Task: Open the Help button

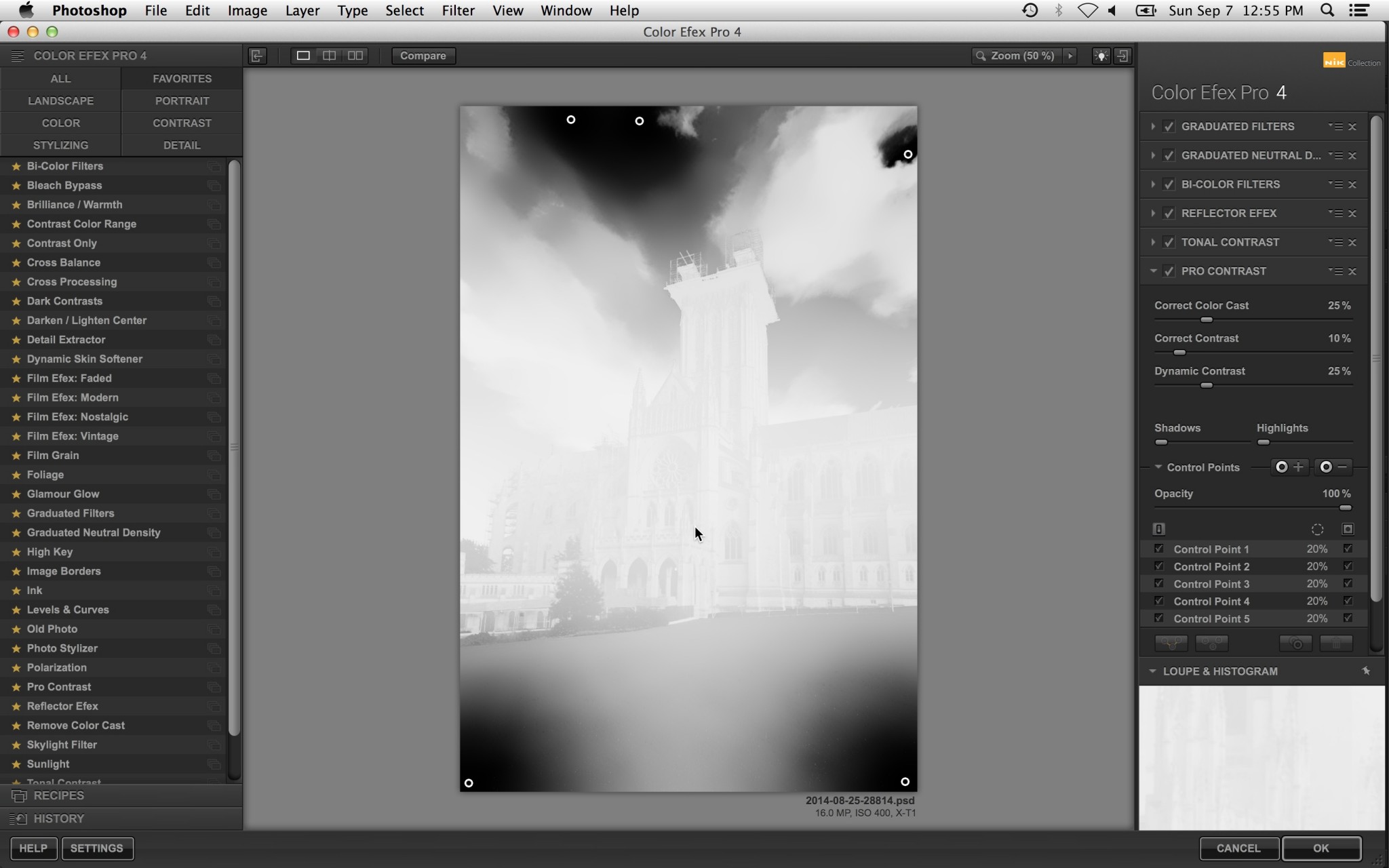Action: pyautogui.click(x=33, y=848)
